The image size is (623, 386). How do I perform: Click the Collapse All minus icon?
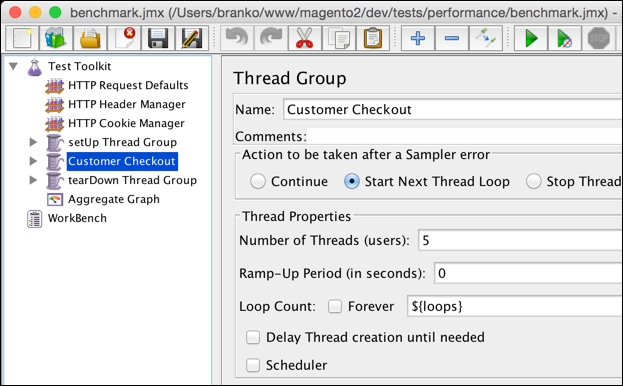point(452,39)
